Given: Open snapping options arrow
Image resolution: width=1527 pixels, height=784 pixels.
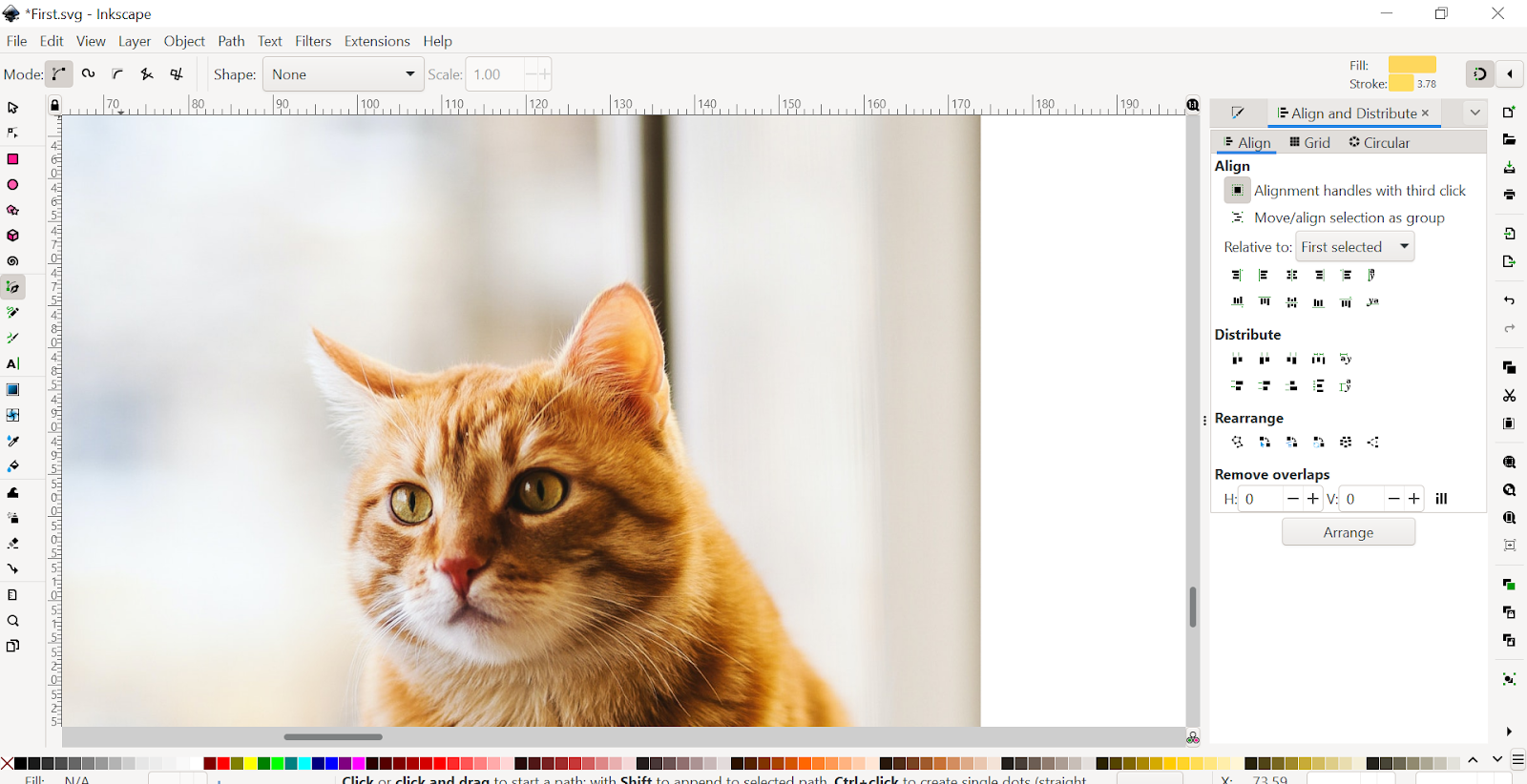Looking at the screenshot, I should pos(1510,73).
